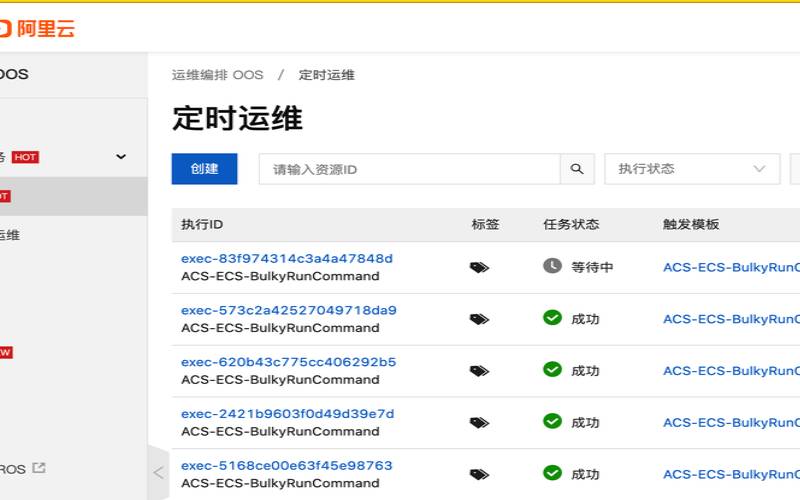Click success checkmark for exec-2421b9603f0d49d39e7d

552,421
